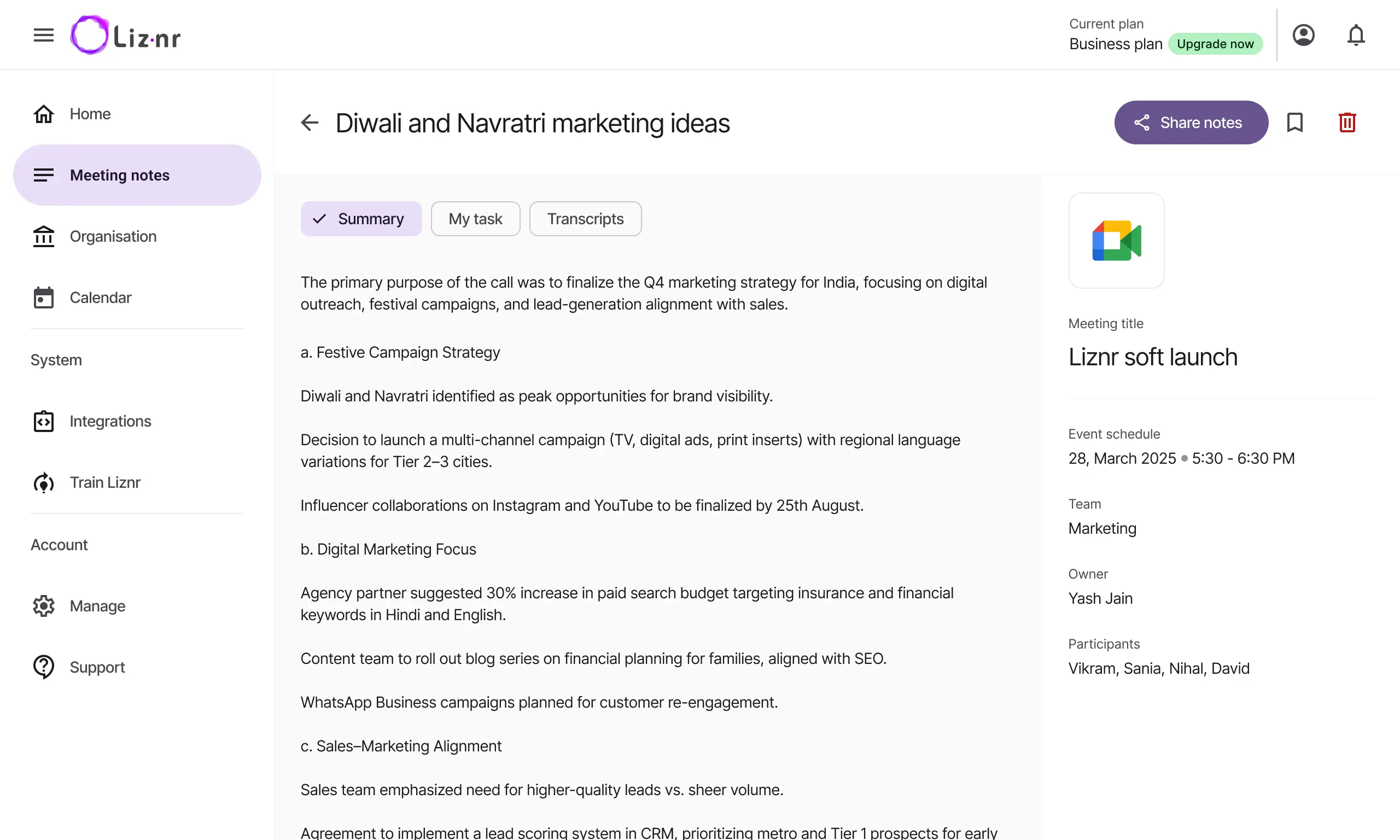Viewport: 1400px width, 840px height.
Task: Click the Liznr logo
Action: point(125,35)
